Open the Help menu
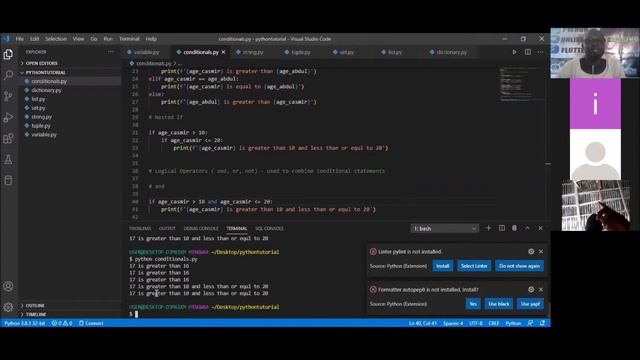This screenshot has width=640, height=360. pyautogui.click(x=151, y=39)
